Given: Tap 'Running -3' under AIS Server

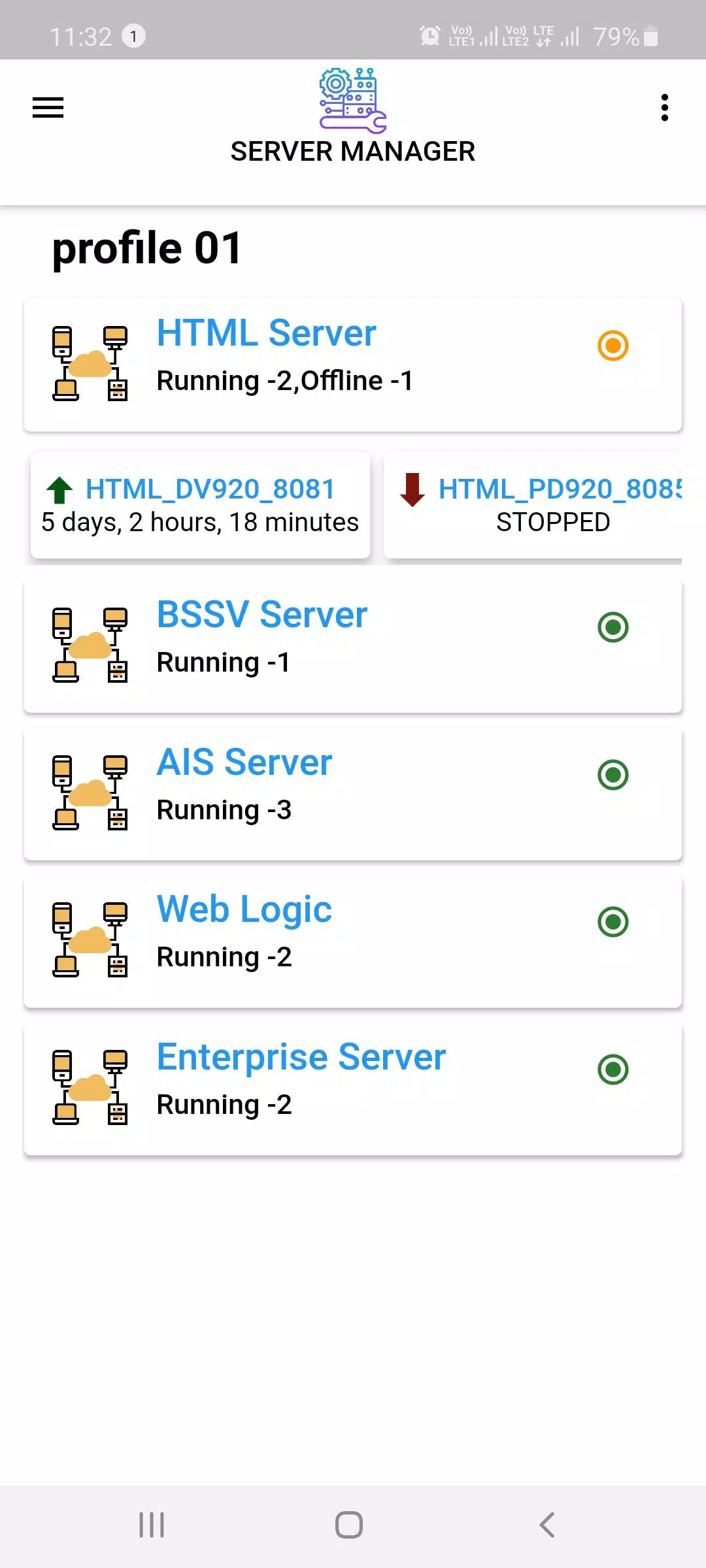Looking at the screenshot, I should pyautogui.click(x=224, y=810).
